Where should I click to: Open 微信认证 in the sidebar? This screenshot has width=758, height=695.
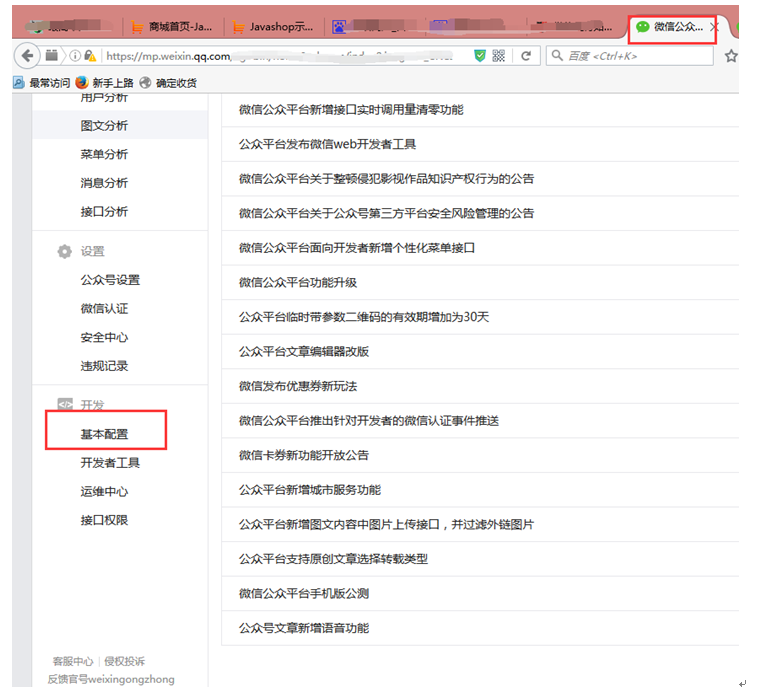point(104,308)
